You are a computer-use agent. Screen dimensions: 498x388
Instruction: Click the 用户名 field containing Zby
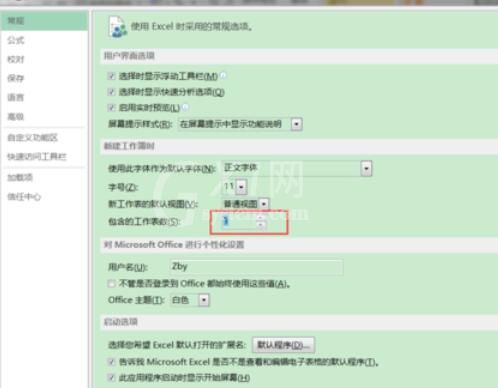point(256,267)
